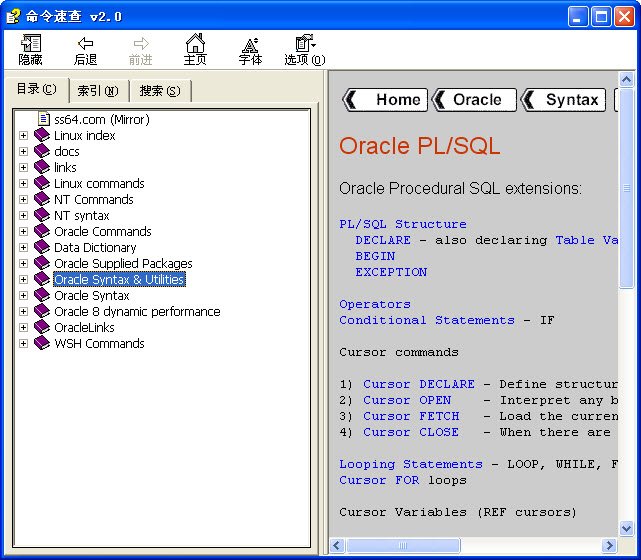Follow the Cursor FETCH link

click(x=411, y=416)
